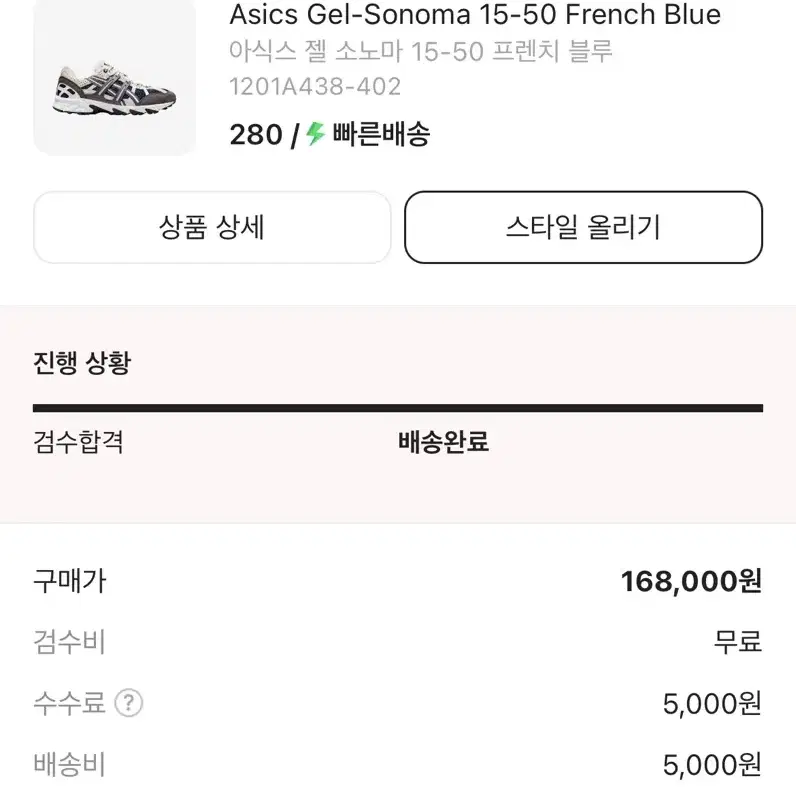The width and height of the screenshot is (796, 796).
Task: Tap the 구매가 price label
Action: pyautogui.click(x=70, y=581)
